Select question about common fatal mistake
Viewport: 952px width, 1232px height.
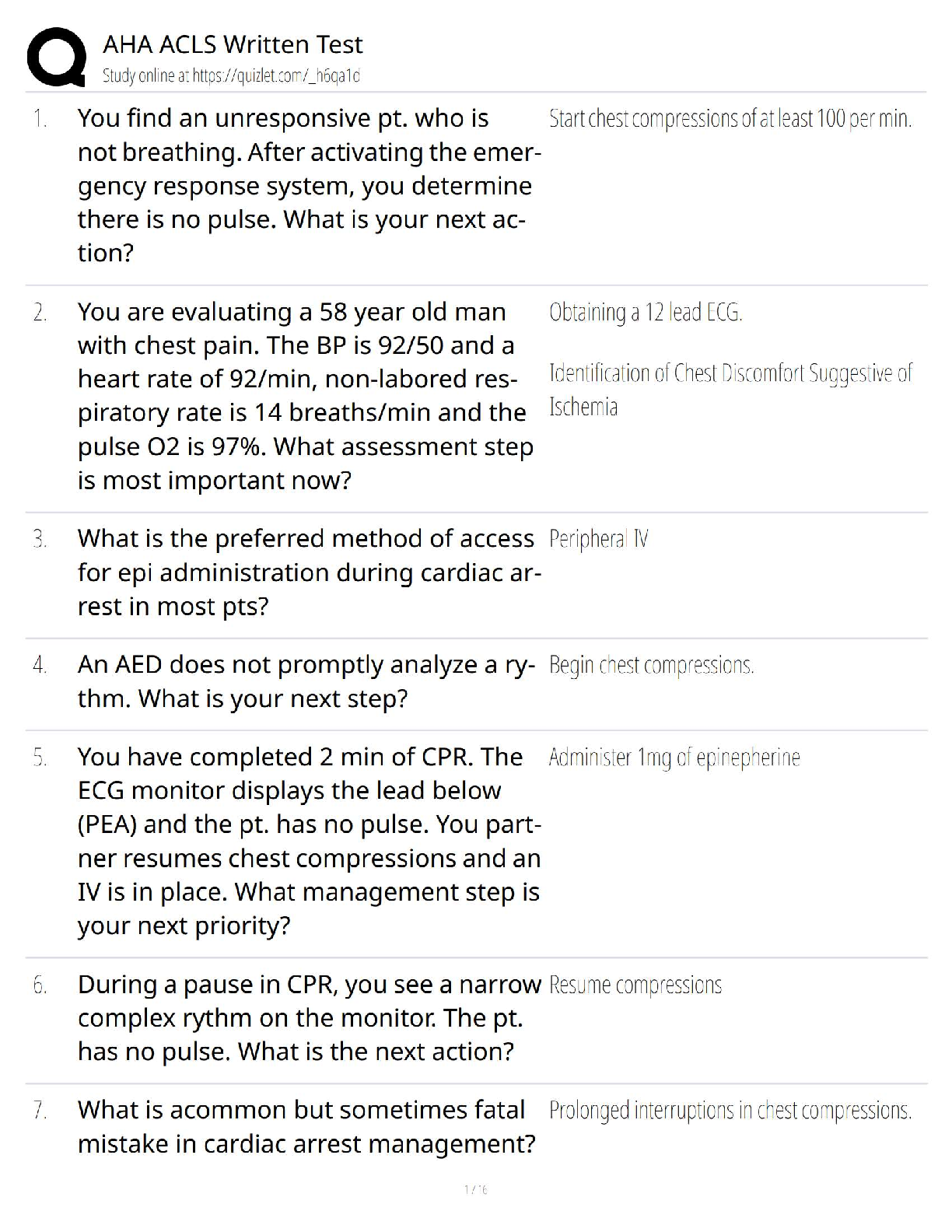[x=306, y=1126]
